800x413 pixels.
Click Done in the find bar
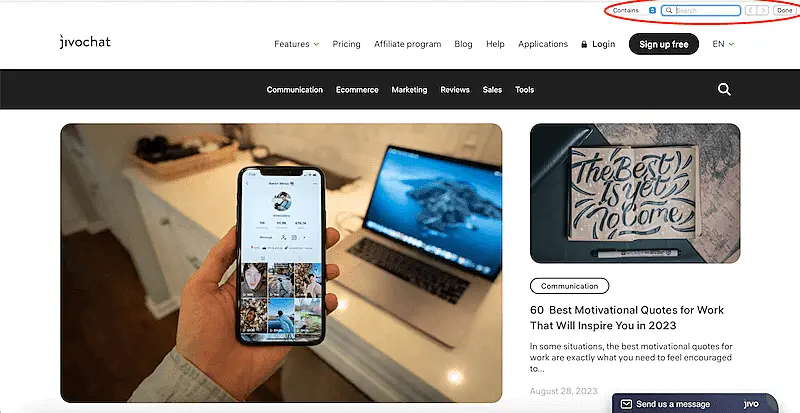point(785,10)
